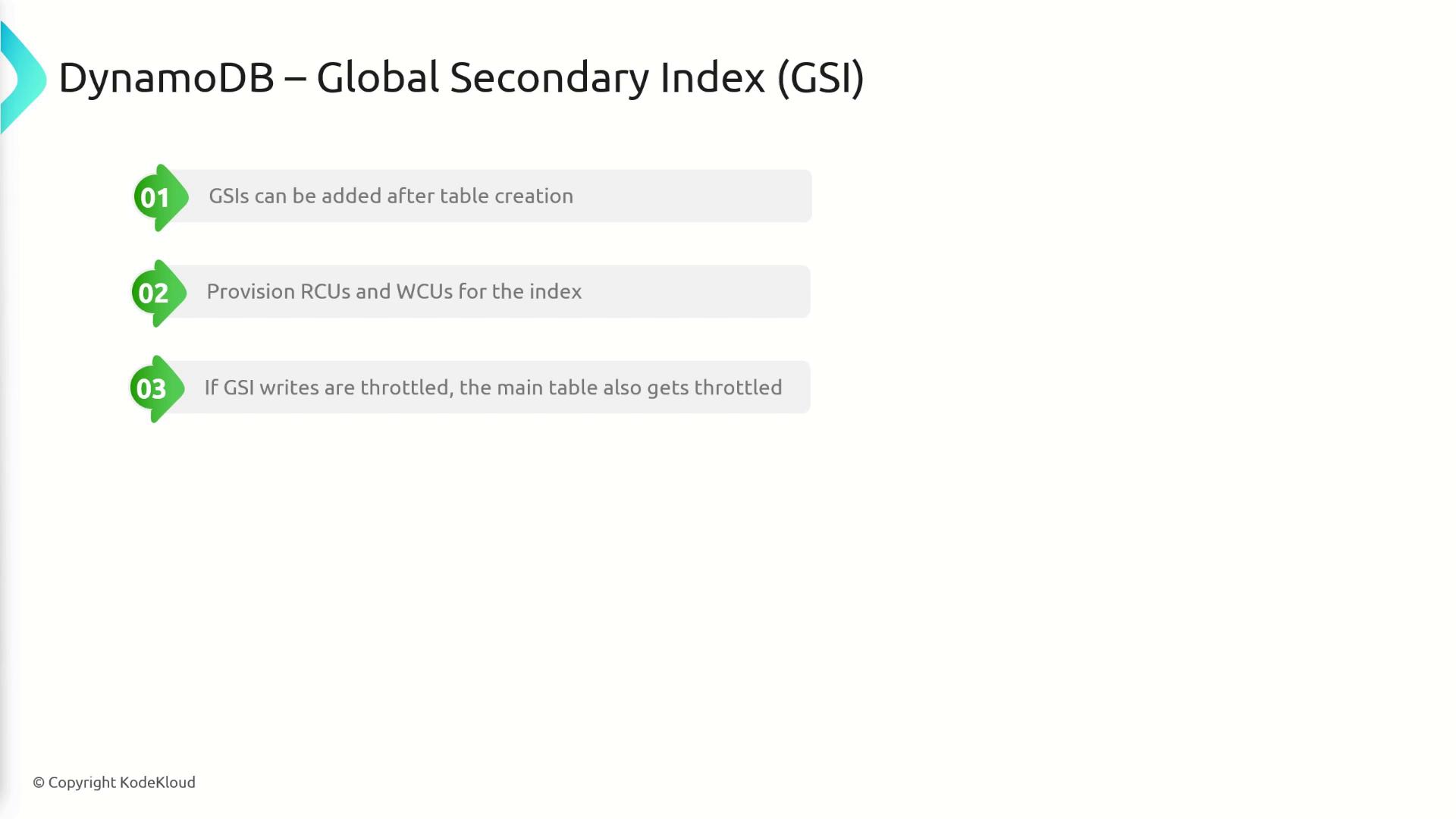This screenshot has width=1456, height=819.
Task: Click the word KodeKloud in the copyright
Action: [x=158, y=783]
